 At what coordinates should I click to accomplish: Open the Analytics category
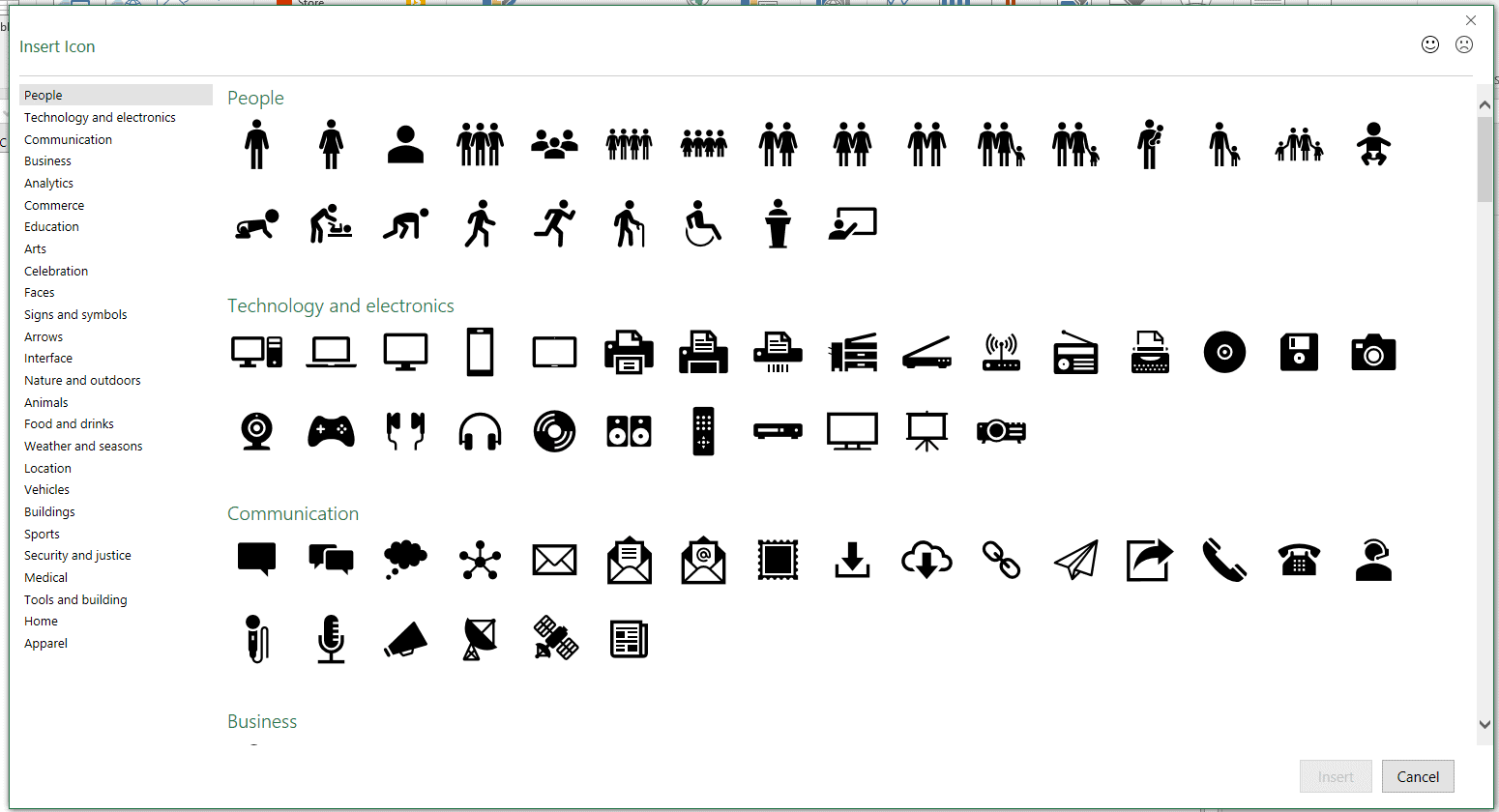pyautogui.click(x=48, y=184)
